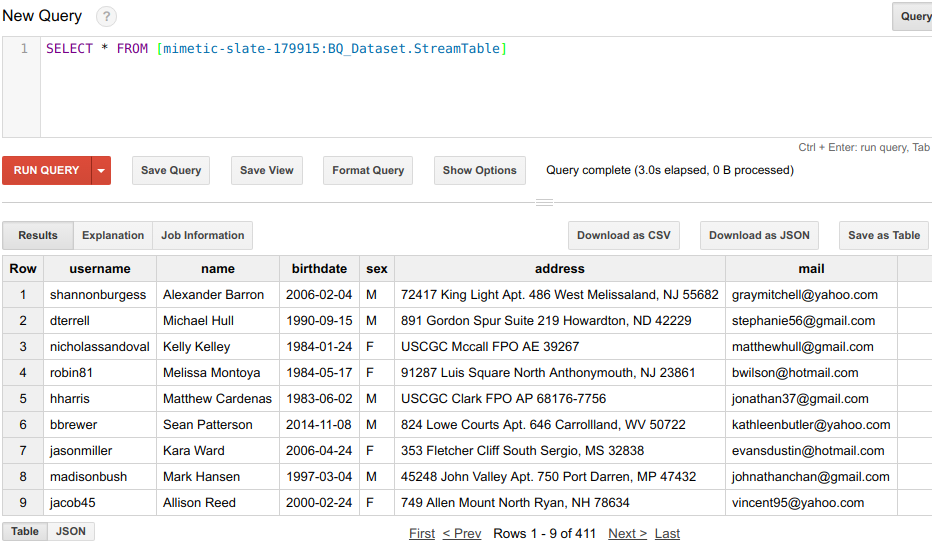
Task: Click the address column header
Action: (560, 269)
